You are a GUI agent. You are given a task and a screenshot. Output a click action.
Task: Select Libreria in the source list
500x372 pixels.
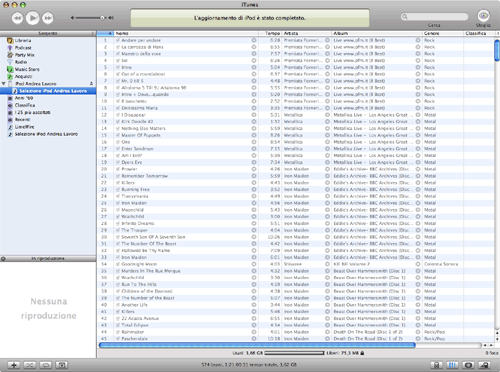coord(23,40)
